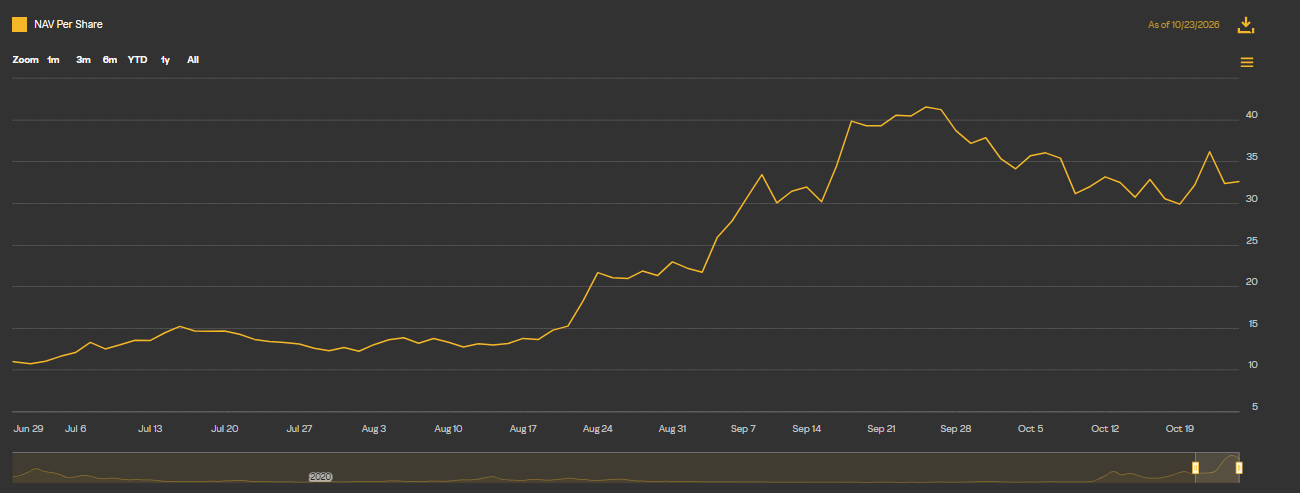The height and width of the screenshot is (493, 1300).
Task: Click the y-axis value 25
Action: (1250, 241)
